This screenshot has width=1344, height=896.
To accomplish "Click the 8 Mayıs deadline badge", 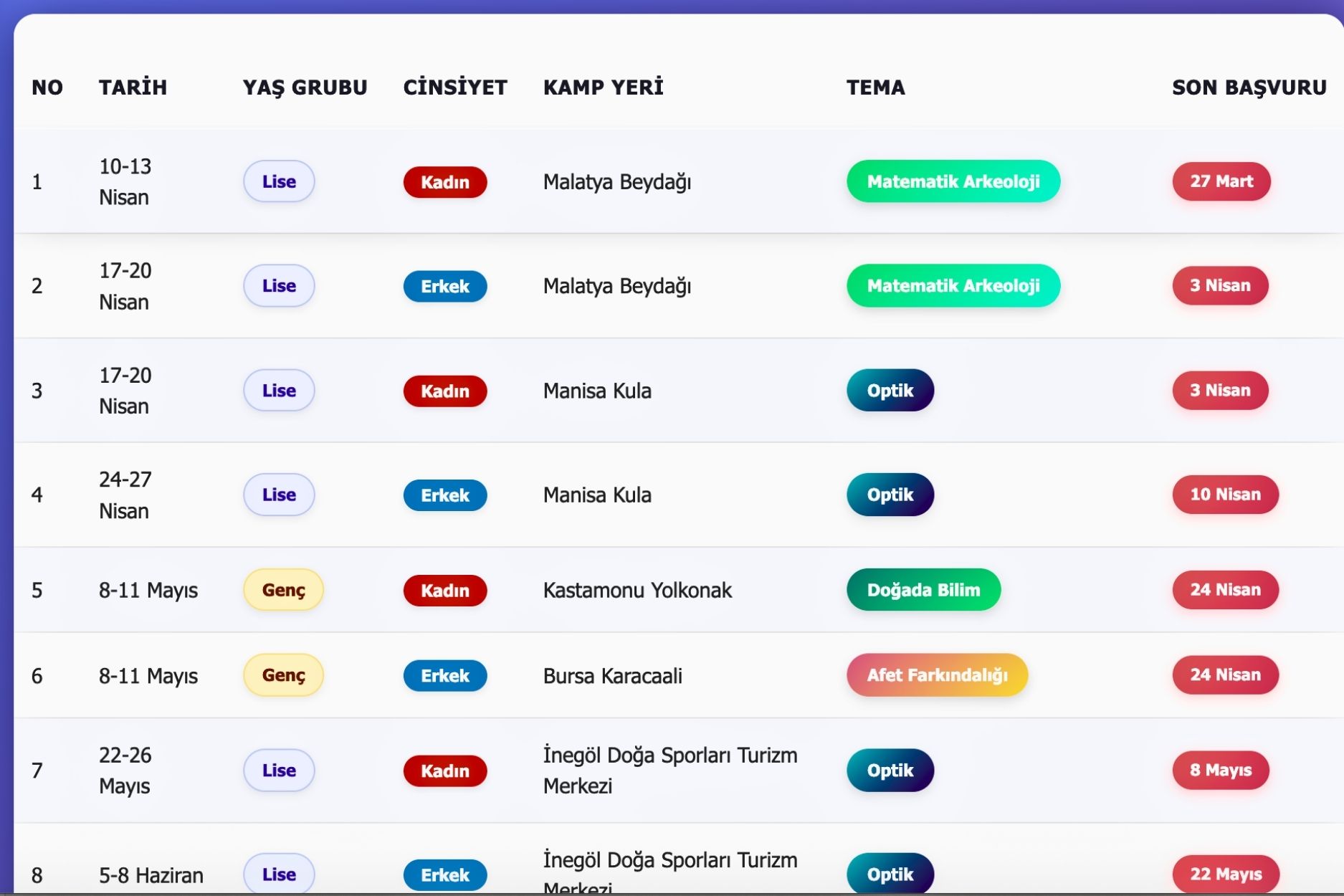I will pos(1220,770).
